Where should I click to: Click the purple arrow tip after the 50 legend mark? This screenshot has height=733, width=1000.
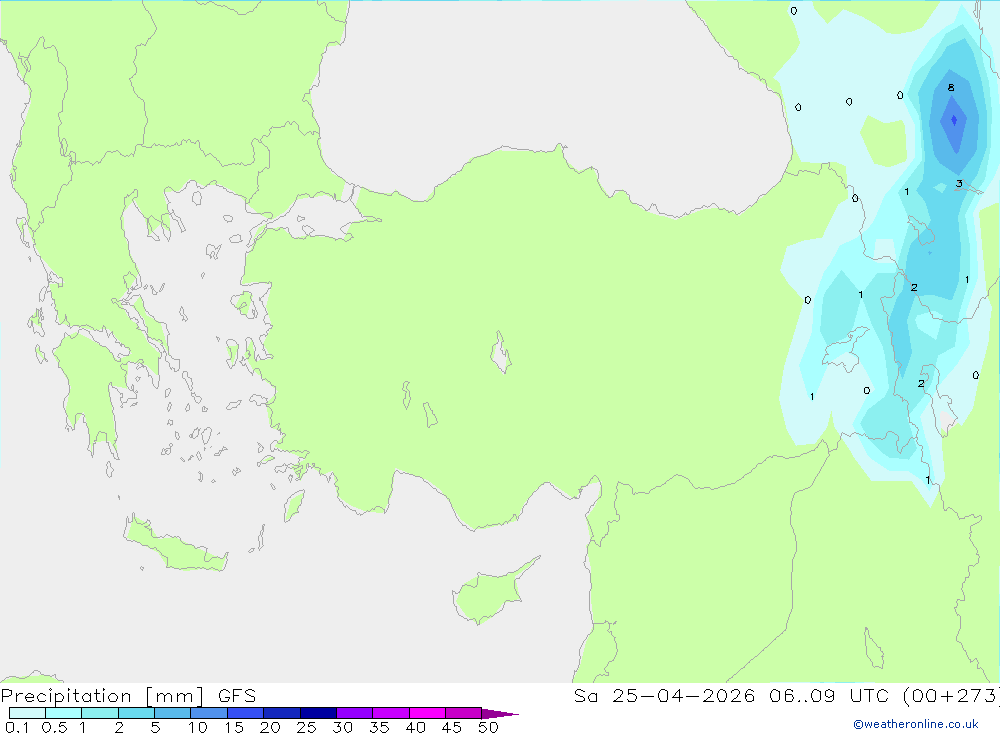[x=501, y=713]
